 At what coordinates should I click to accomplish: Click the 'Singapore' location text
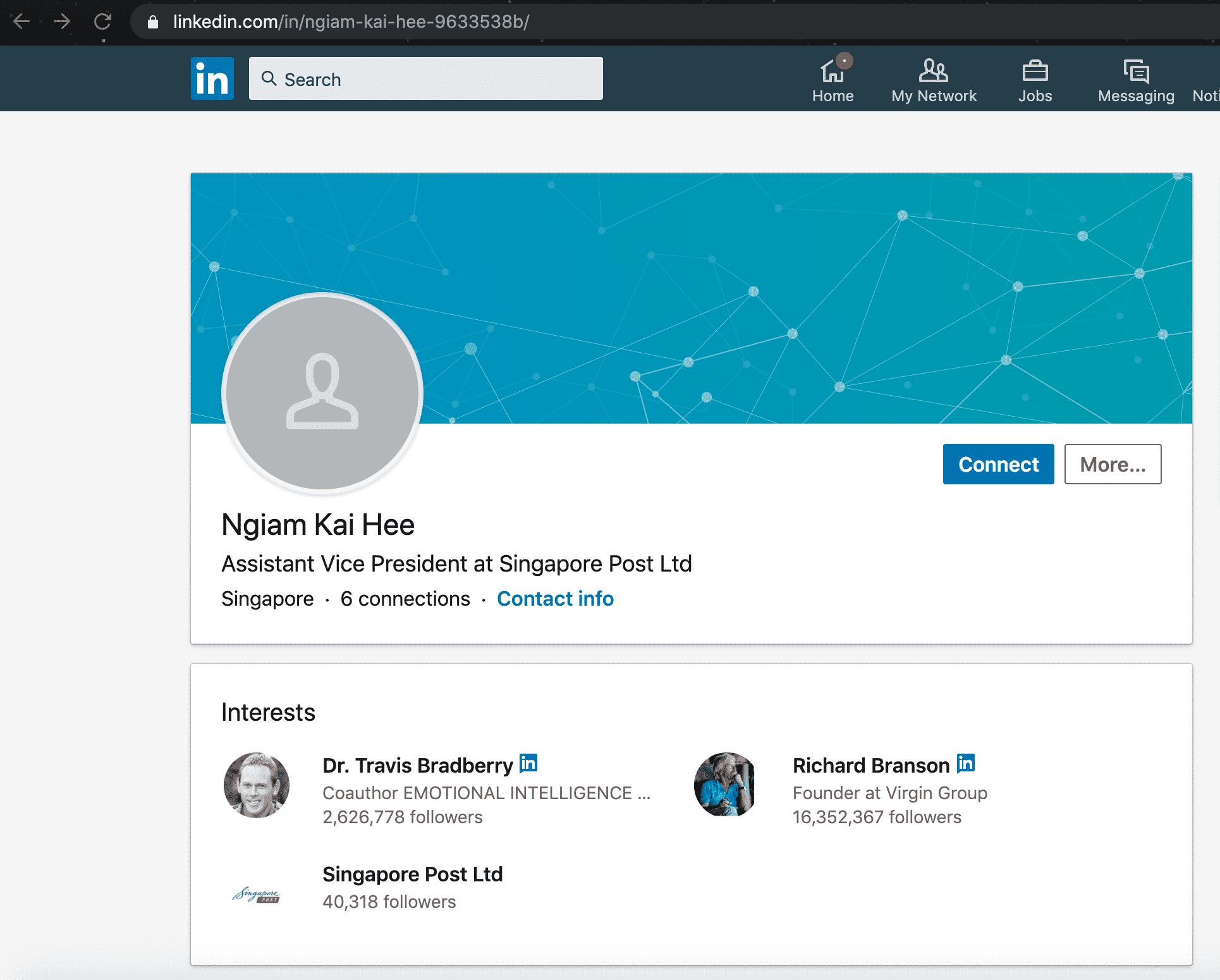(x=267, y=599)
